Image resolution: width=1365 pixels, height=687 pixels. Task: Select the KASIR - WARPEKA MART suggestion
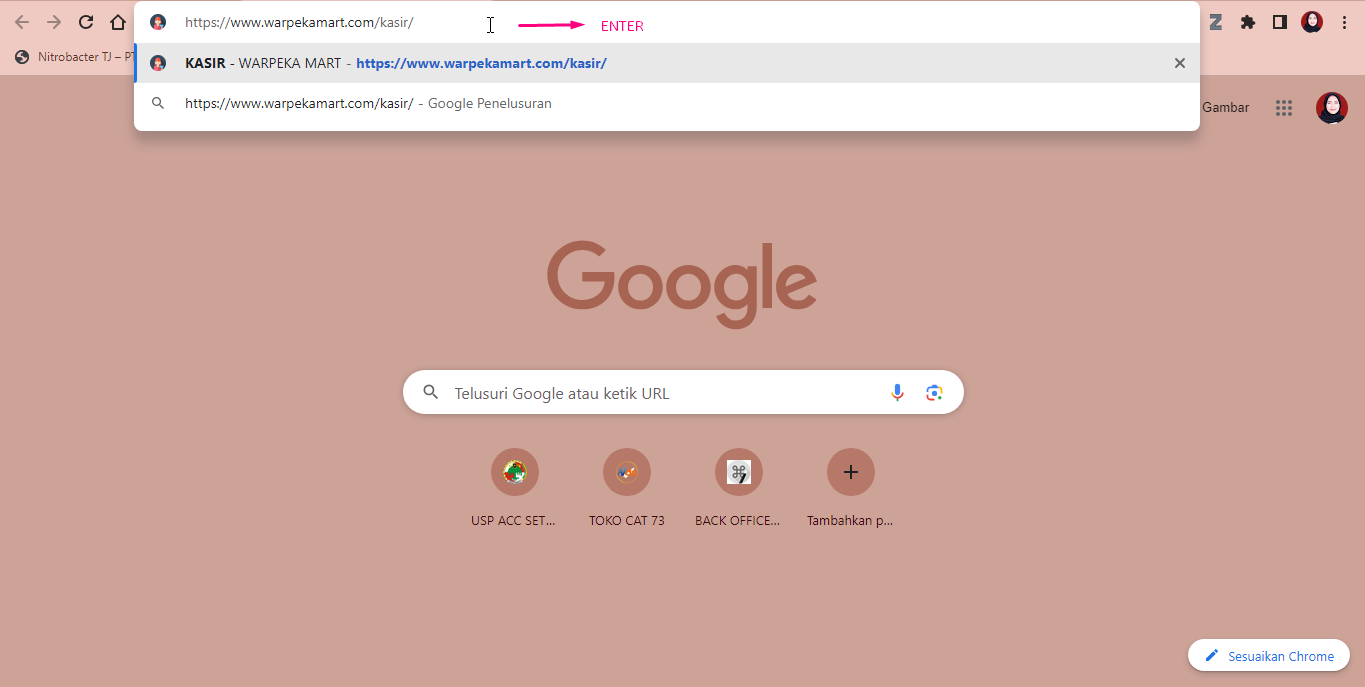coord(667,63)
